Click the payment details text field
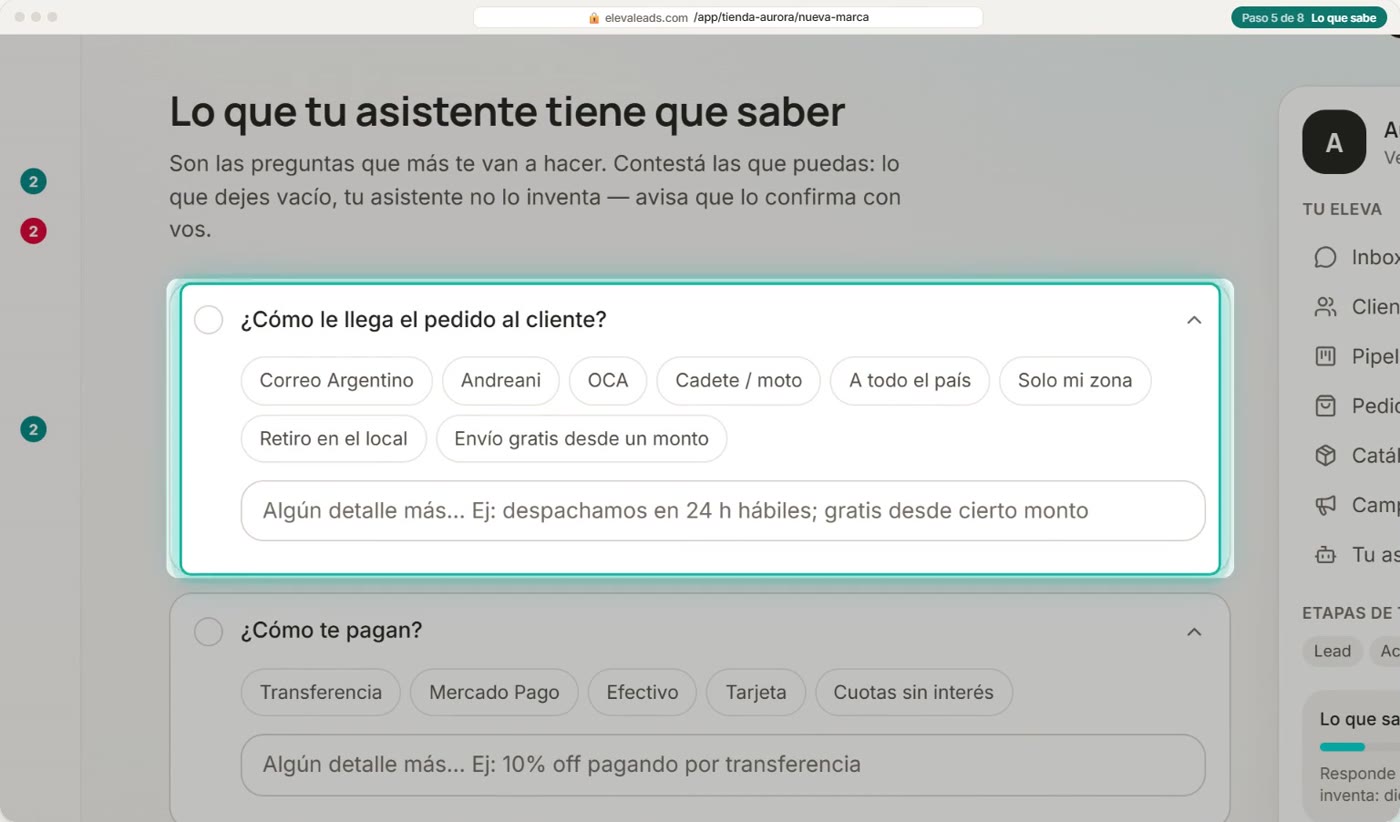Screen dimensions: 1400x822 pos(723,765)
